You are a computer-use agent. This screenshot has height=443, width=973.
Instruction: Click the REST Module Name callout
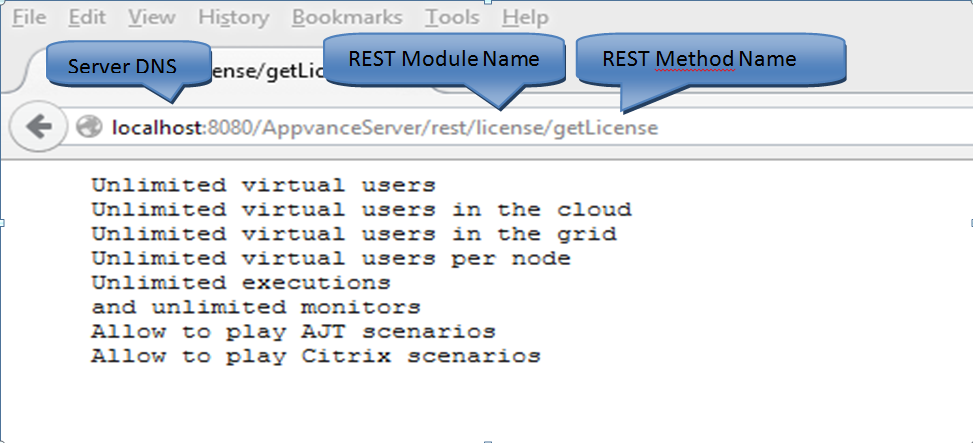click(x=443, y=59)
